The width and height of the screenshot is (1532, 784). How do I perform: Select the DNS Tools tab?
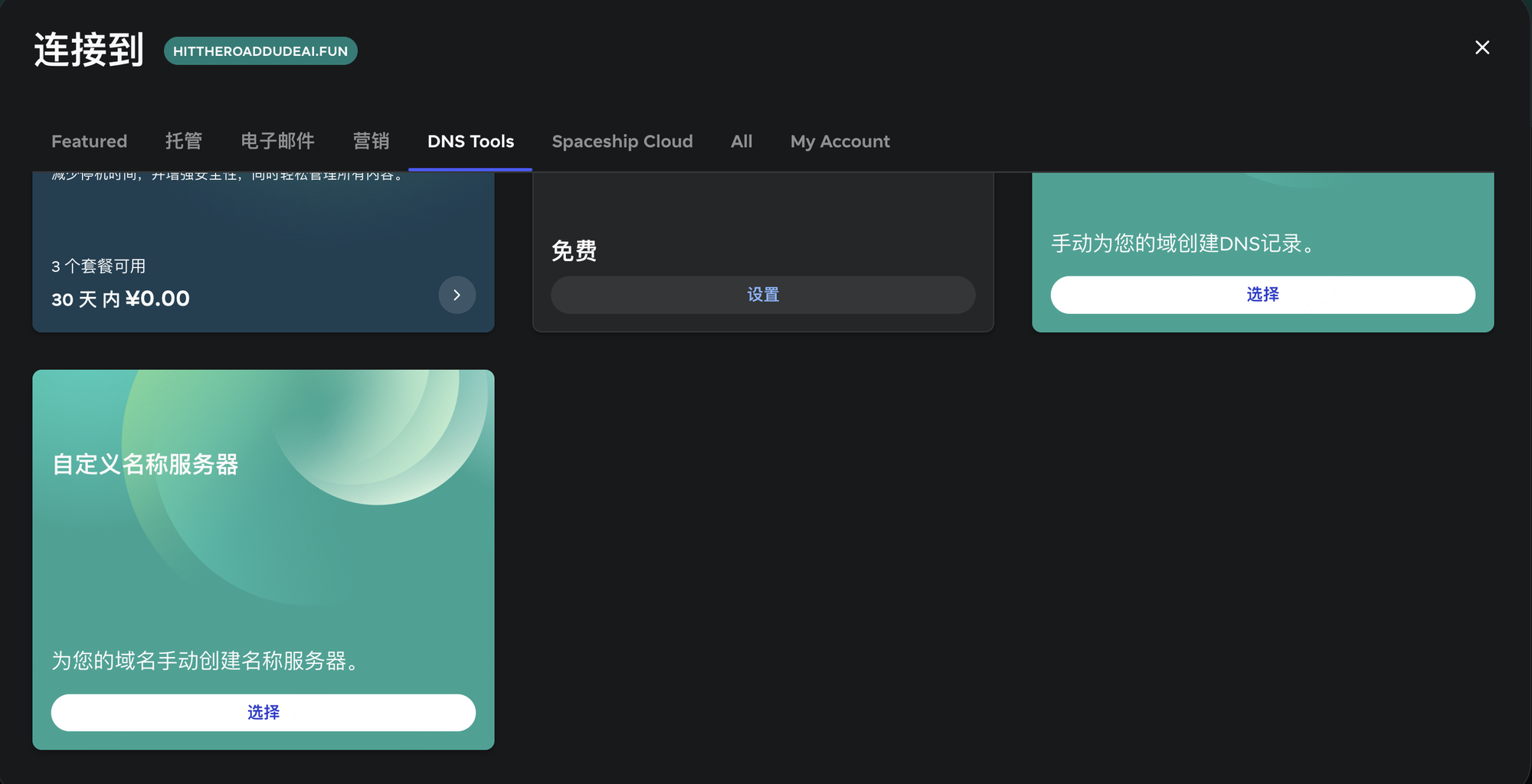tap(470, 142)
